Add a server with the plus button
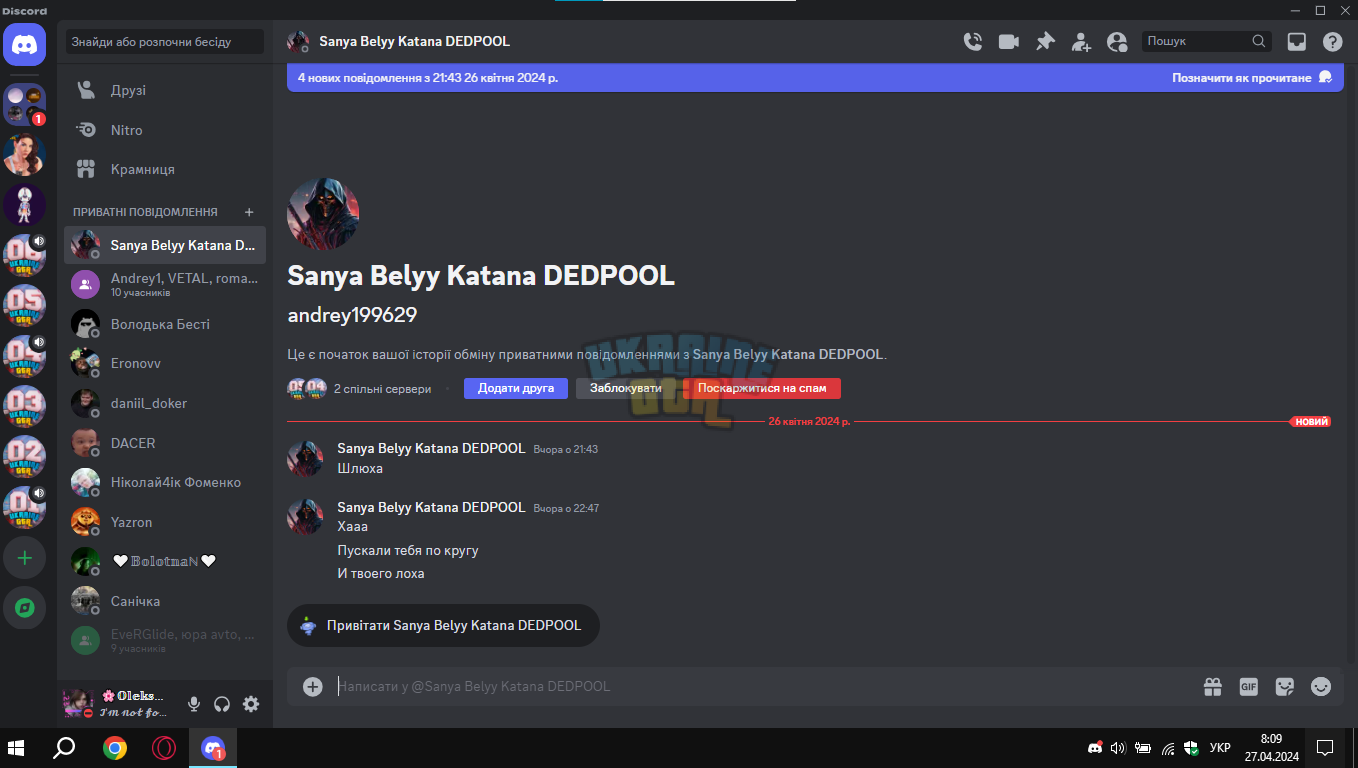 click(x=25, y=558)
